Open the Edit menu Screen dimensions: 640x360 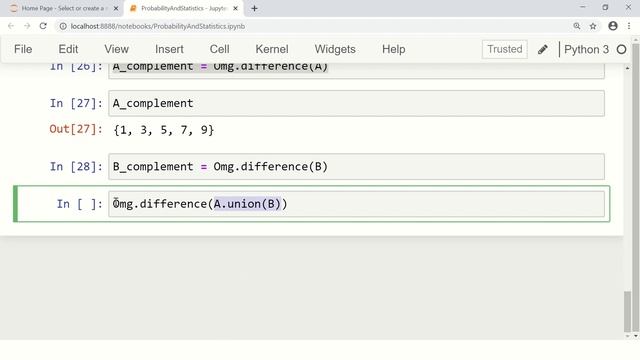[68, 49]
